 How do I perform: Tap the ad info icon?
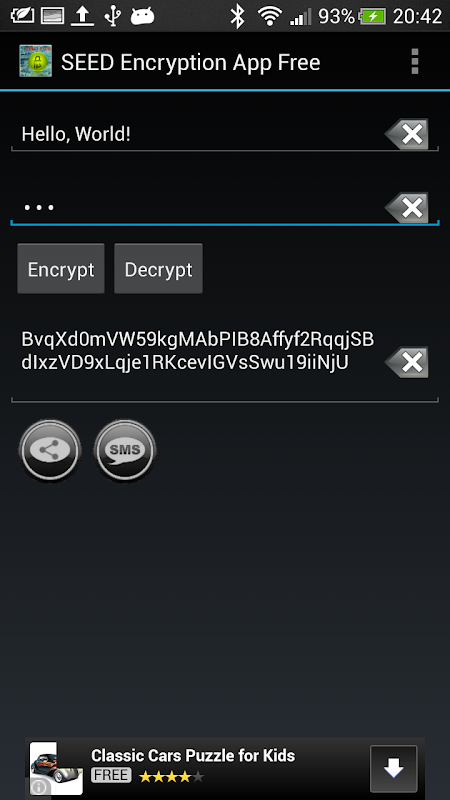pyautogui.click(x=39, y=787)
